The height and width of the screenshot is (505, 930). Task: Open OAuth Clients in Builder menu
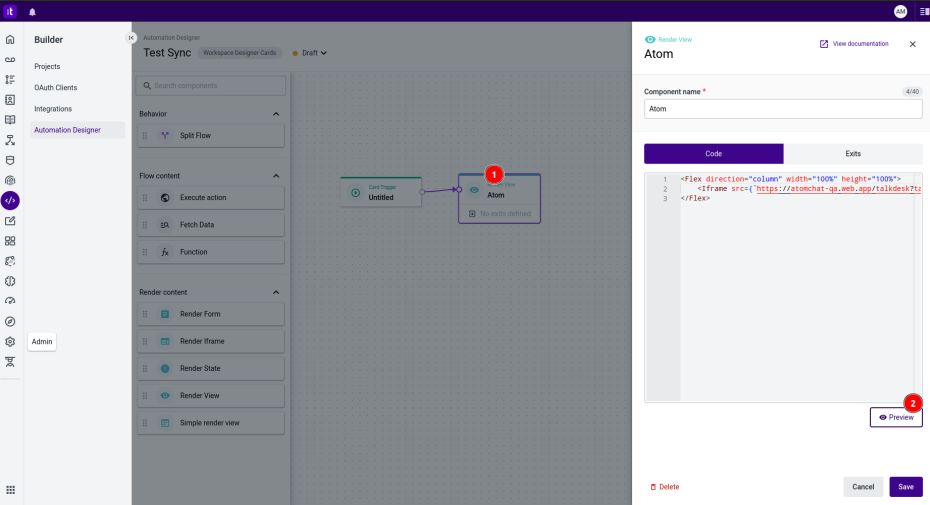[x=55, y=88]
